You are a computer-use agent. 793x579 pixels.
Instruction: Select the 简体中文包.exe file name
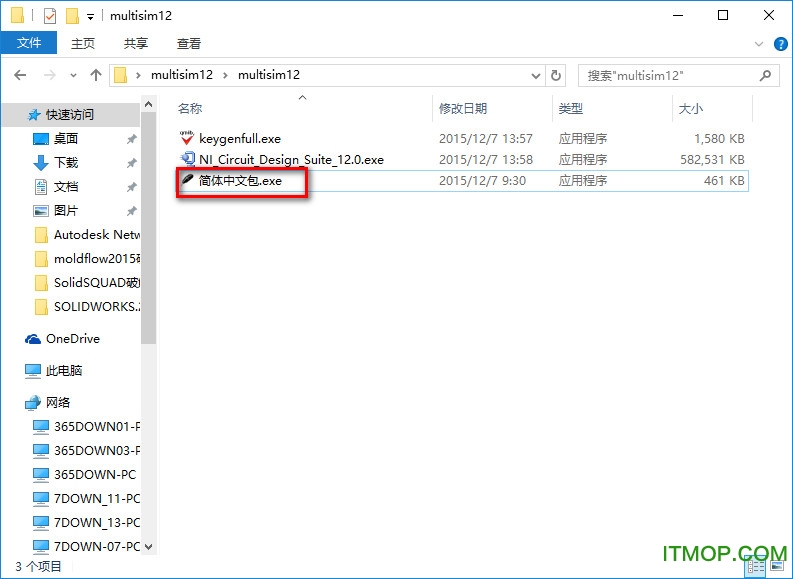pyautogui.click(x=240, y=181)
